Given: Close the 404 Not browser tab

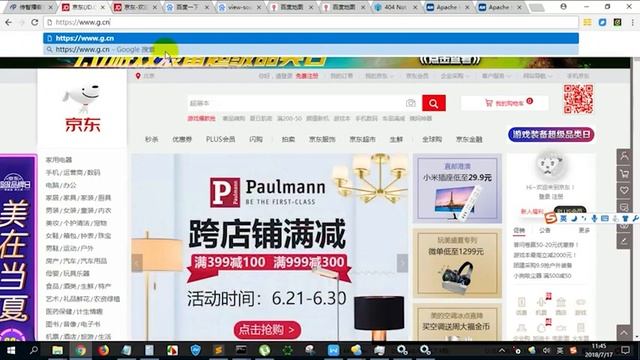Looking at the screenshot, I should point(415,7).
